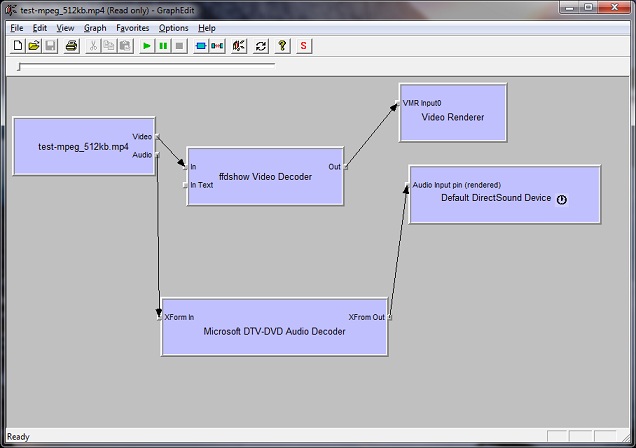The height and width of the screenshot is (448, 636).
Task: Select the test-mpeg_512kb.mp4 source filter
Action: [x=84, y=146]
